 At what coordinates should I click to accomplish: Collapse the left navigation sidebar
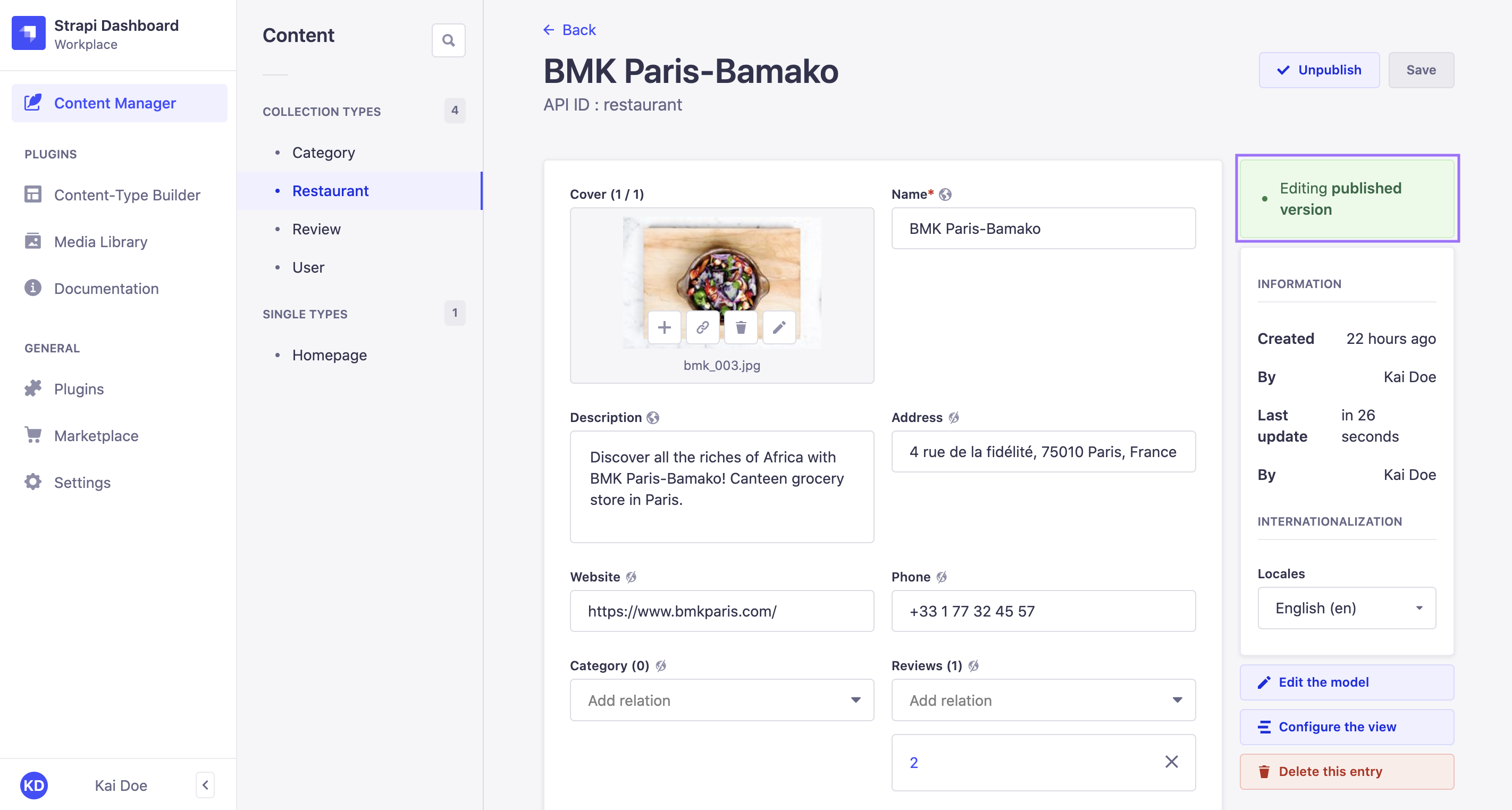click(x=205, y=785)
